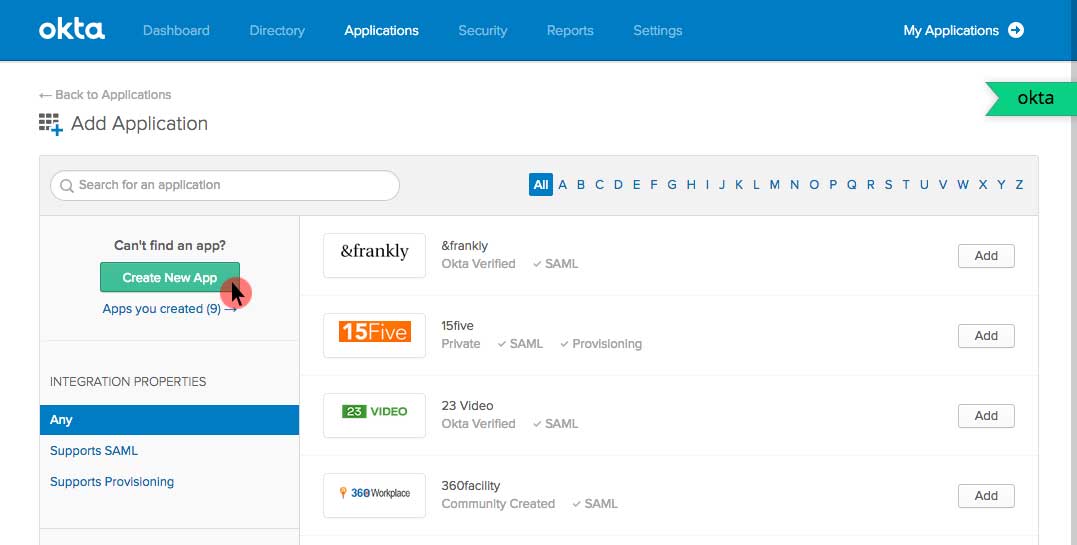Image resolution: width=1077 pixels, height=545 pixels.
Task: Filter by Supports Provisioning
Action: tap(112, 482)
